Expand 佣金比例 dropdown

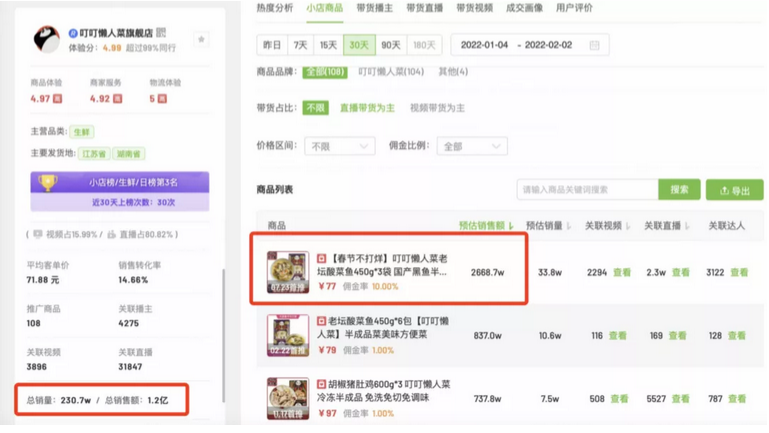pos(472,146)
